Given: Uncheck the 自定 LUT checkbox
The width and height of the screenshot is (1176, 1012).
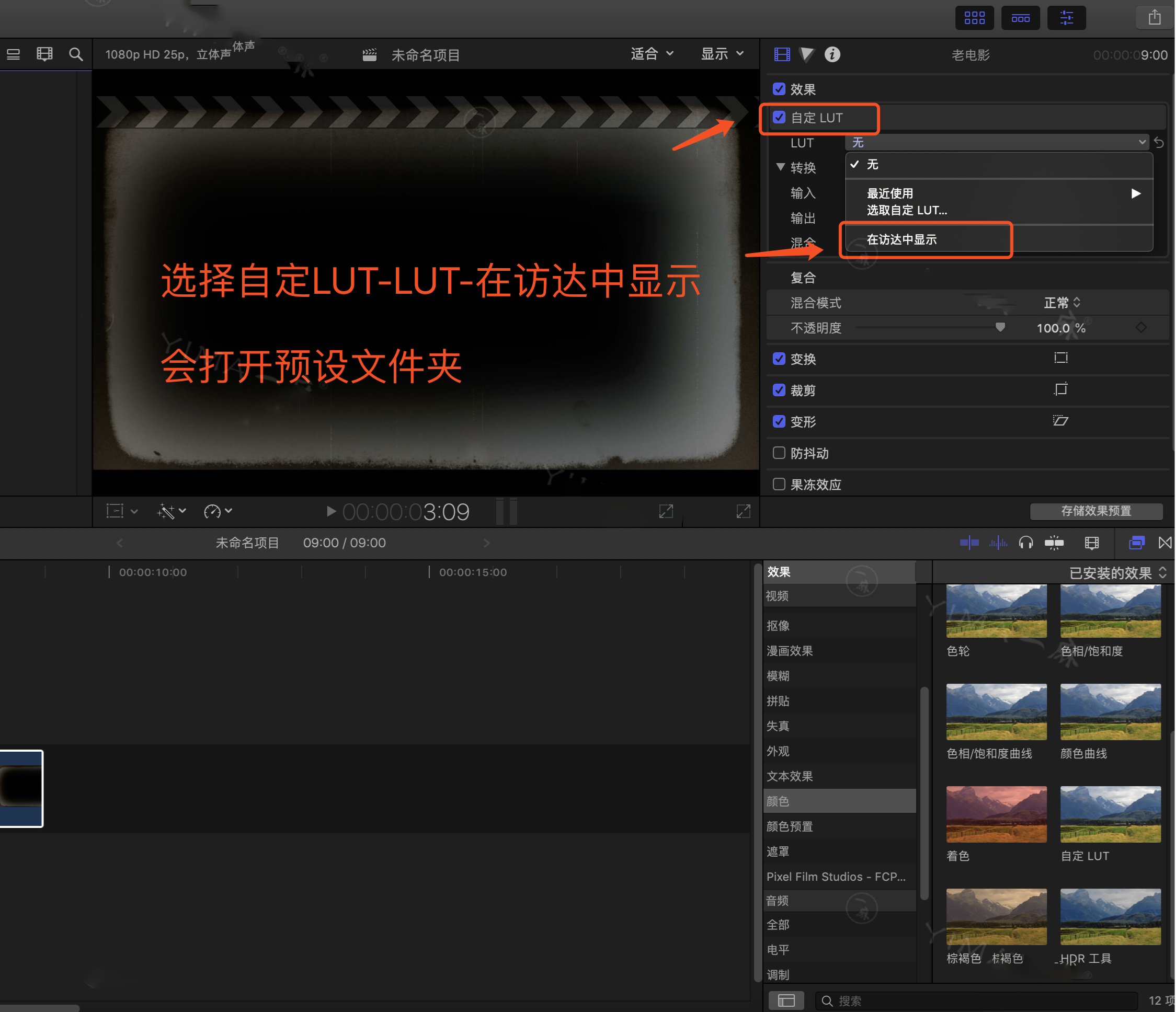Looking at the screenshot, I should [779, 117].
